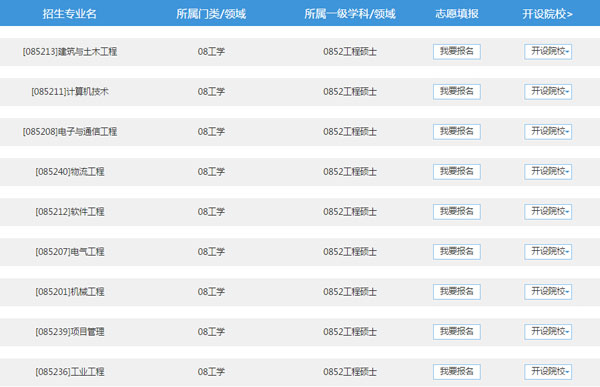Select the [085212]软件工程 major name

pos(70,212)
